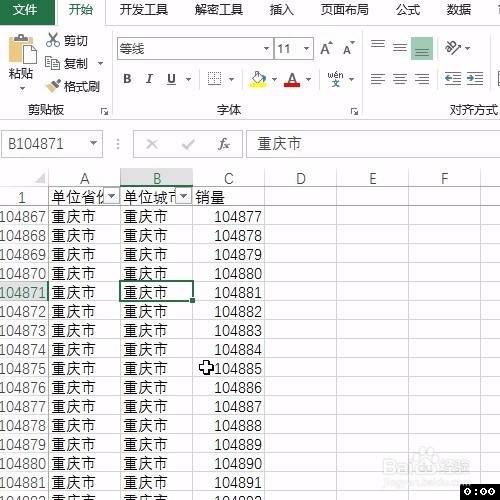This screenshot has height=500, width=500.
Task: Set middle vertical alignment
Action: click(400, 48)
